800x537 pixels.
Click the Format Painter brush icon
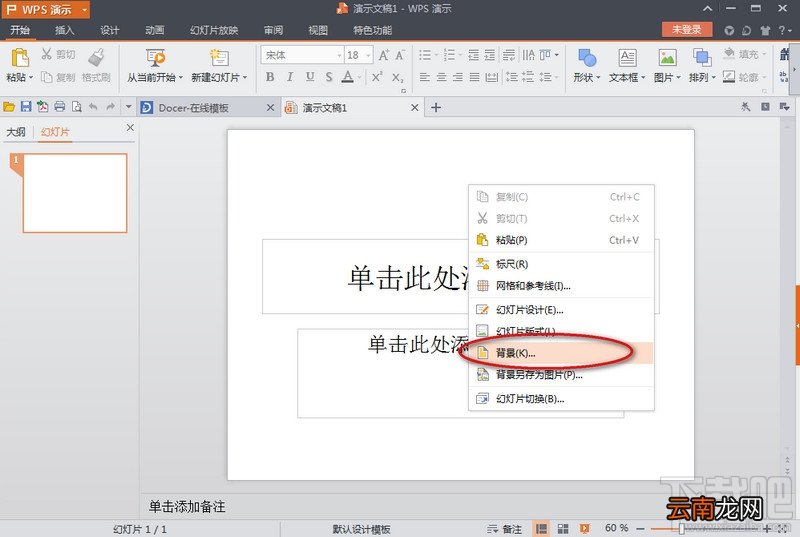[x=96, y=58]
